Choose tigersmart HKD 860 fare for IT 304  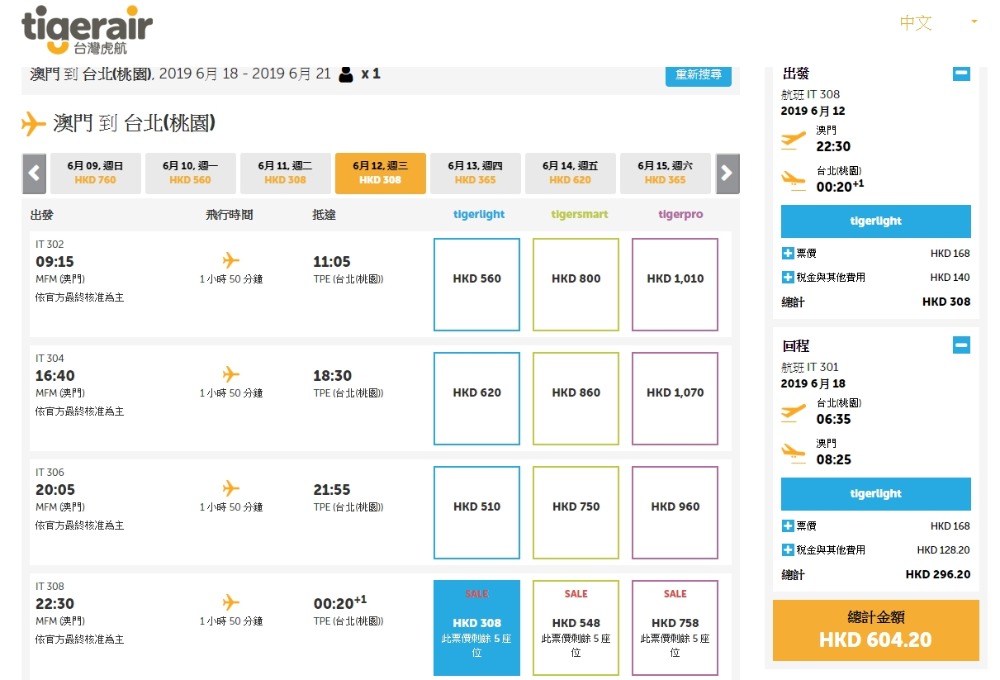pos(576,398)
